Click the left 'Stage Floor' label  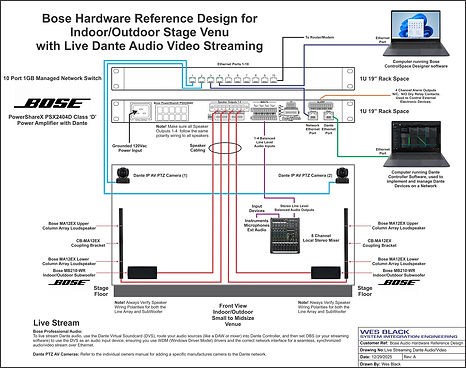click(x=101, y=291)
